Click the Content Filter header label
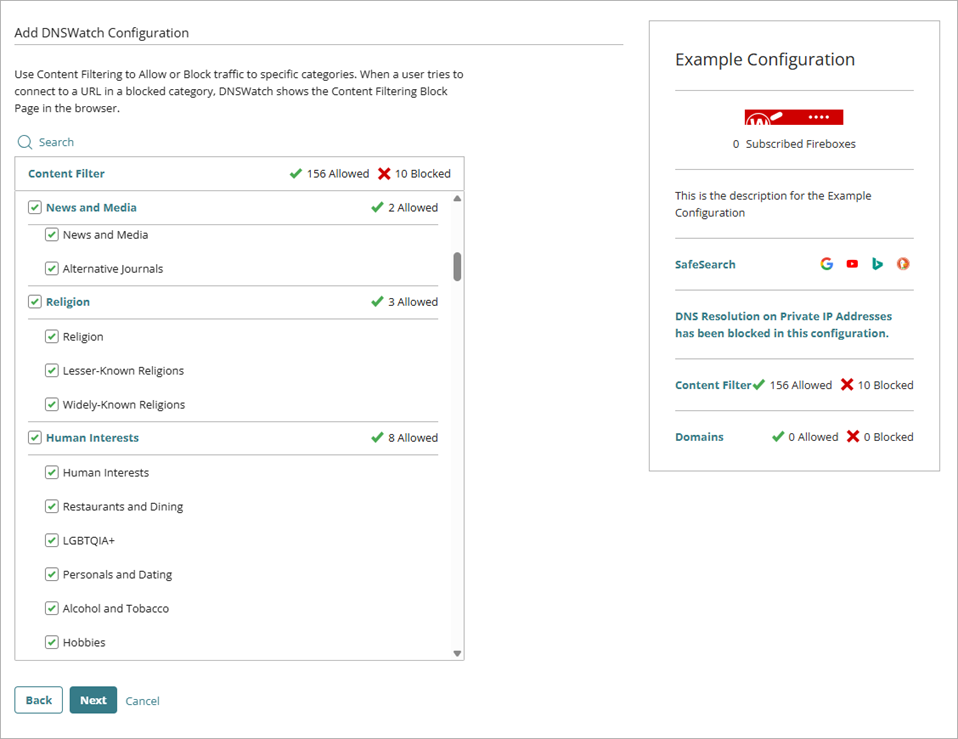The image size is (958, 739). (x=66, y=174)
